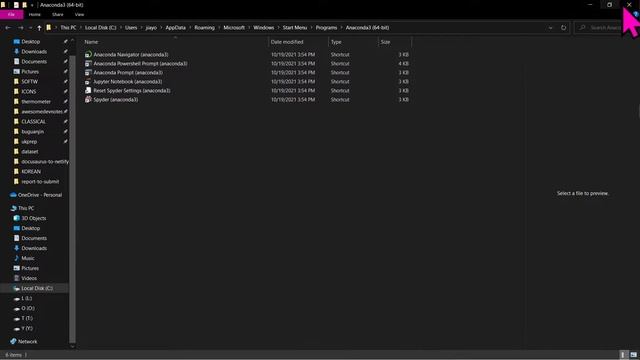
Task: Jump to Roaming in address bar
Action: point(204,28)
